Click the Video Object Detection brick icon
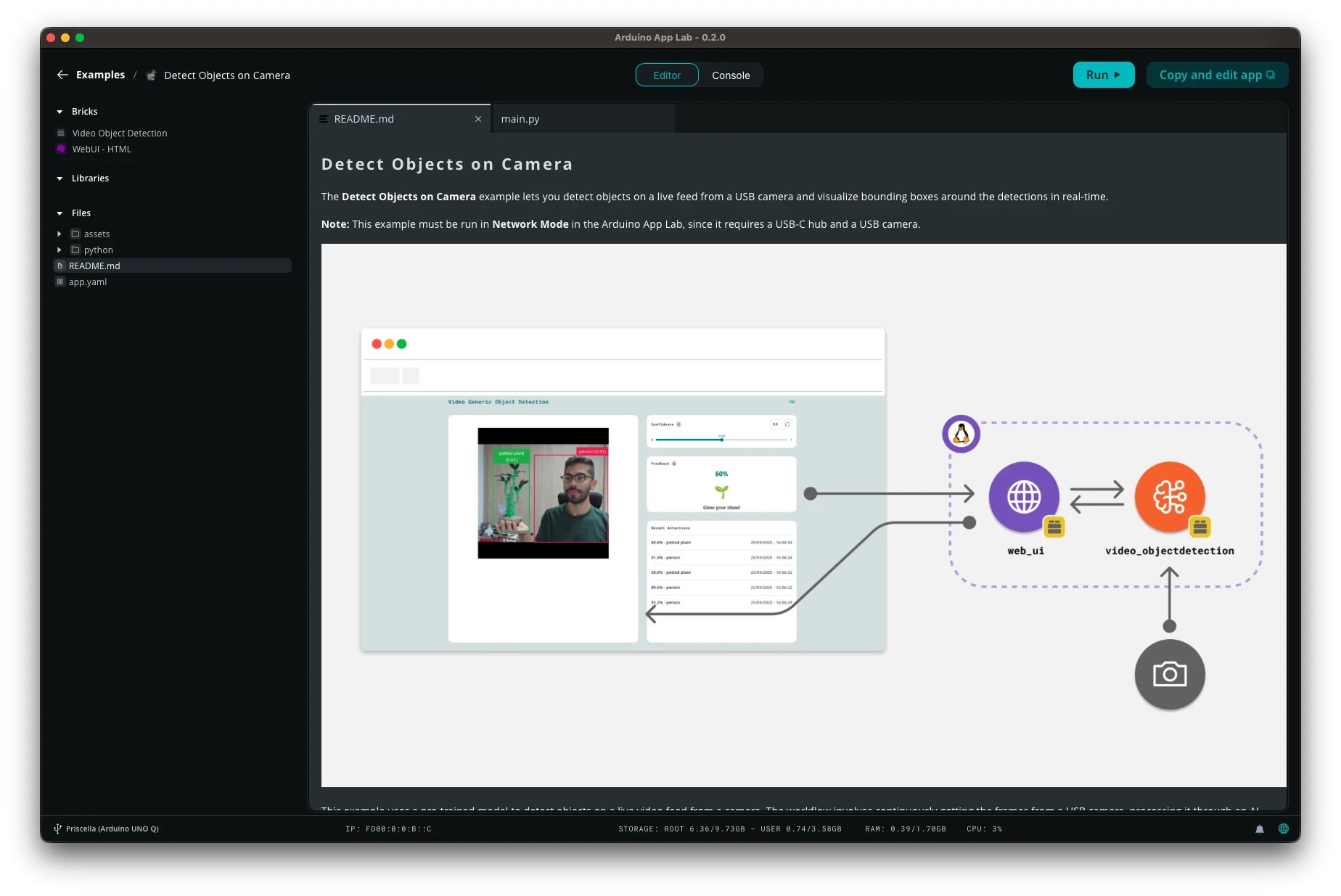1341x896 pixels. (61, 133)
